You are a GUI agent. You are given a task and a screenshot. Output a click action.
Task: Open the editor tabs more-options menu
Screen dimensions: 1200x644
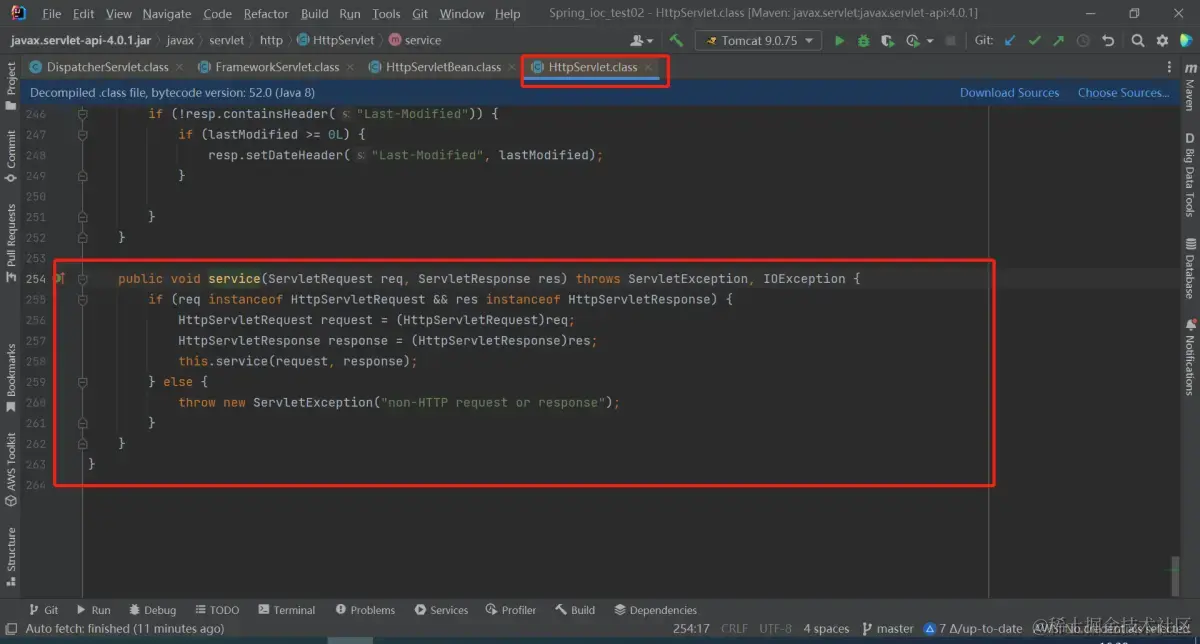[x=1169, y=67]
